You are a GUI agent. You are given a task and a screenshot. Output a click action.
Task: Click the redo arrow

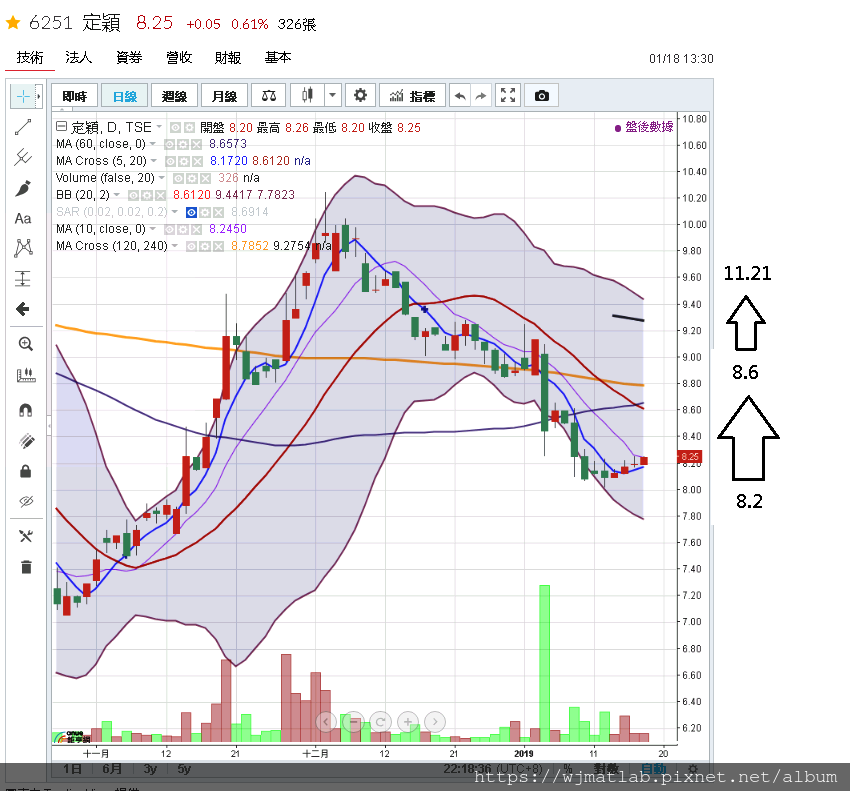click(x=480, y=96)
